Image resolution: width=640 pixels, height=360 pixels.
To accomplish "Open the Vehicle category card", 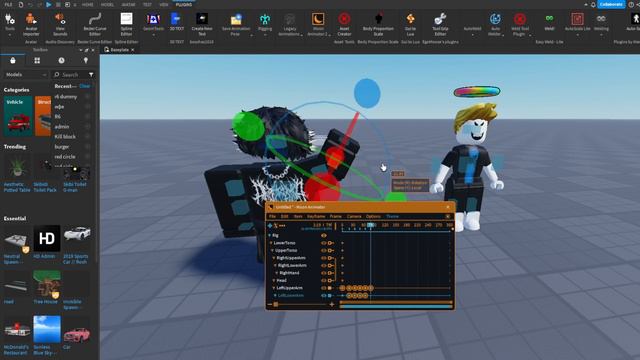I will point(18,116).
